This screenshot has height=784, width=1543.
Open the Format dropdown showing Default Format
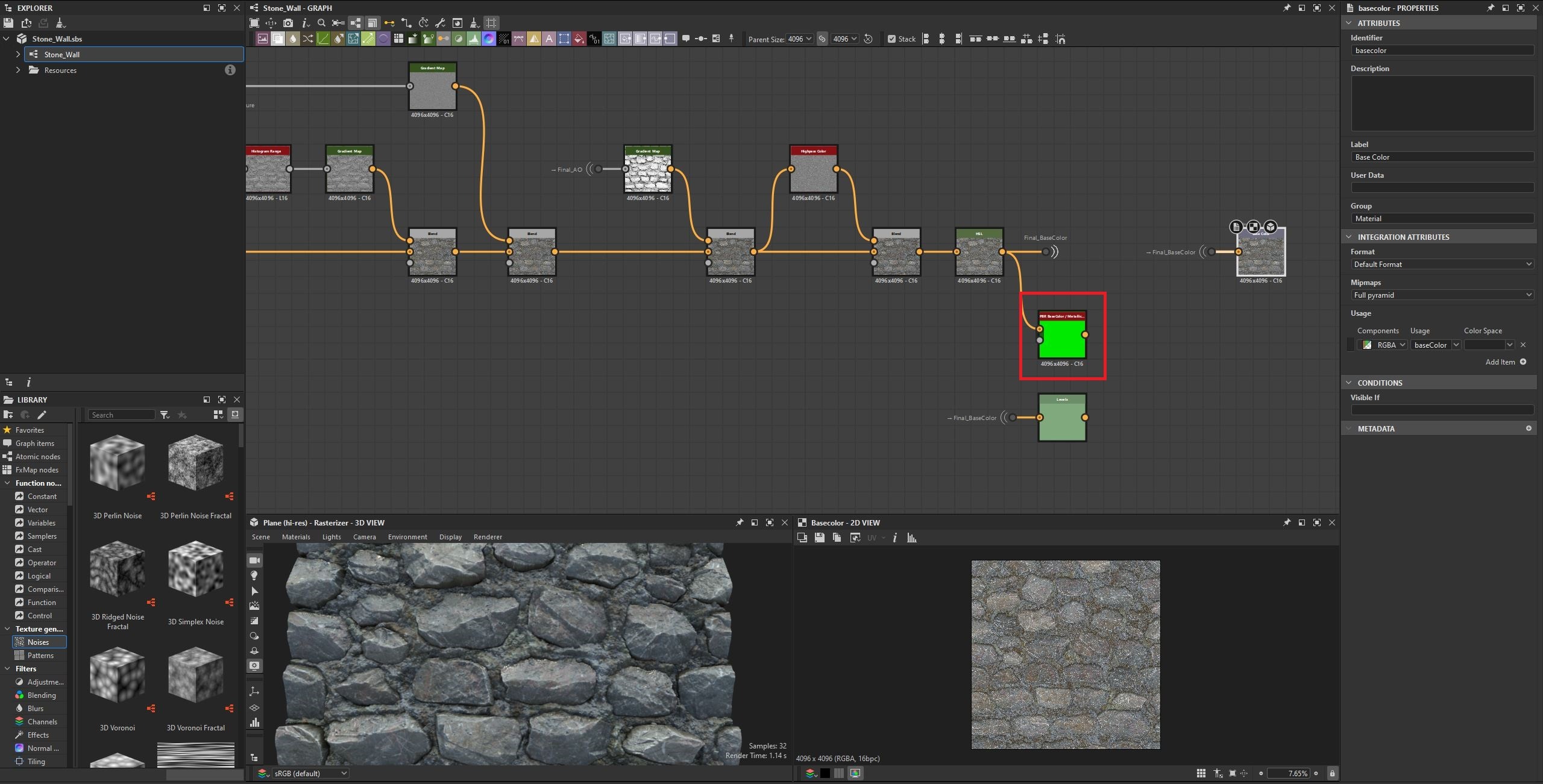click(x=1442, y=264)
